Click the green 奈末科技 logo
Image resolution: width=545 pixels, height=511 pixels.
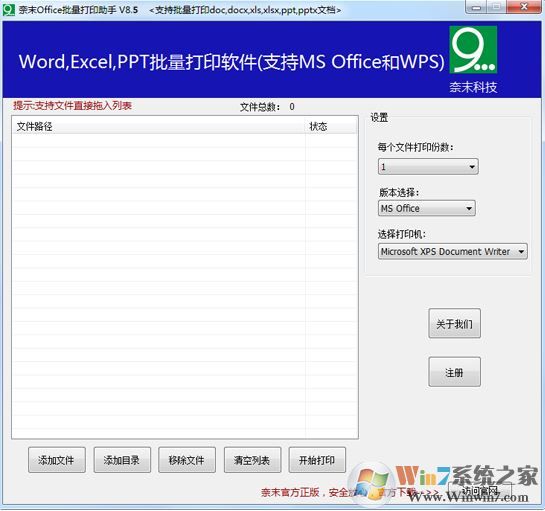(473, 50)
